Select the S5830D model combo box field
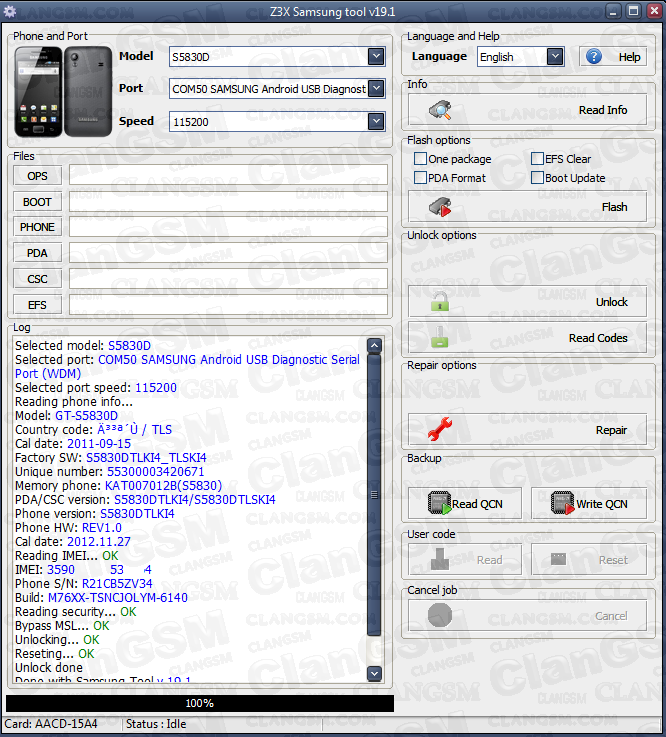The width and height of the screenshot is (666, 737). (x=277, y=57)
